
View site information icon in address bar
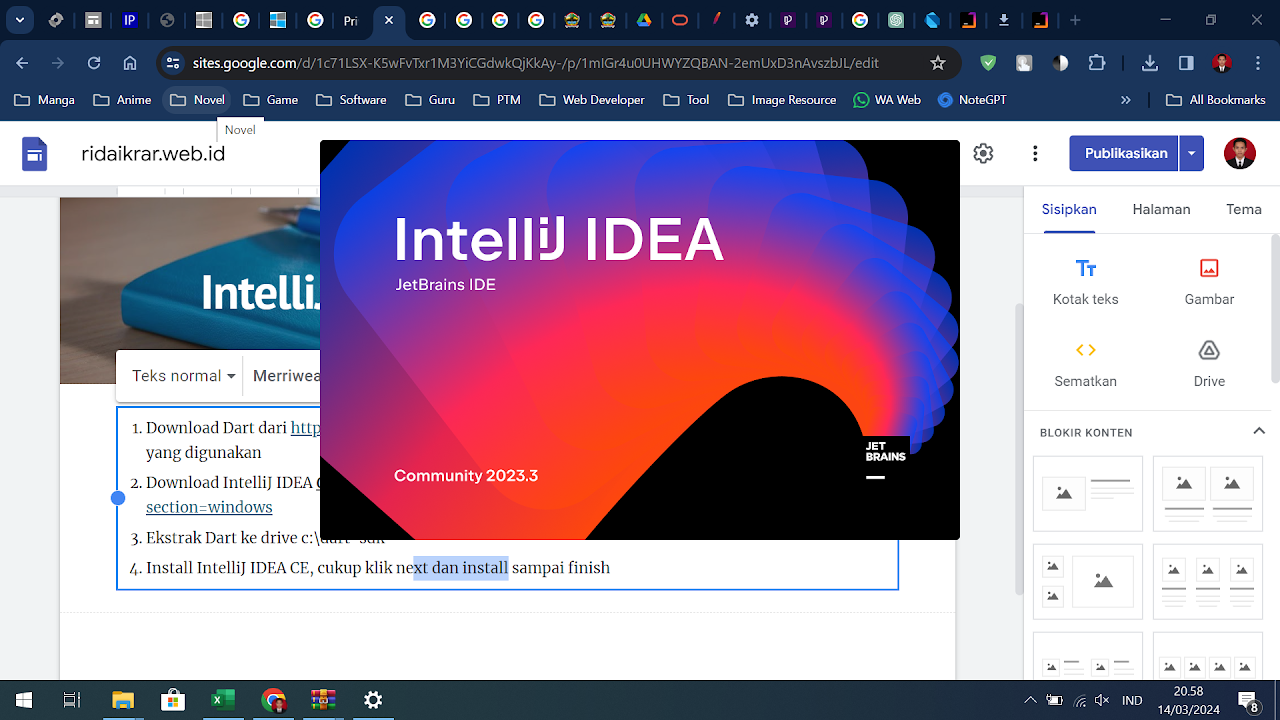tap(173, 63)
